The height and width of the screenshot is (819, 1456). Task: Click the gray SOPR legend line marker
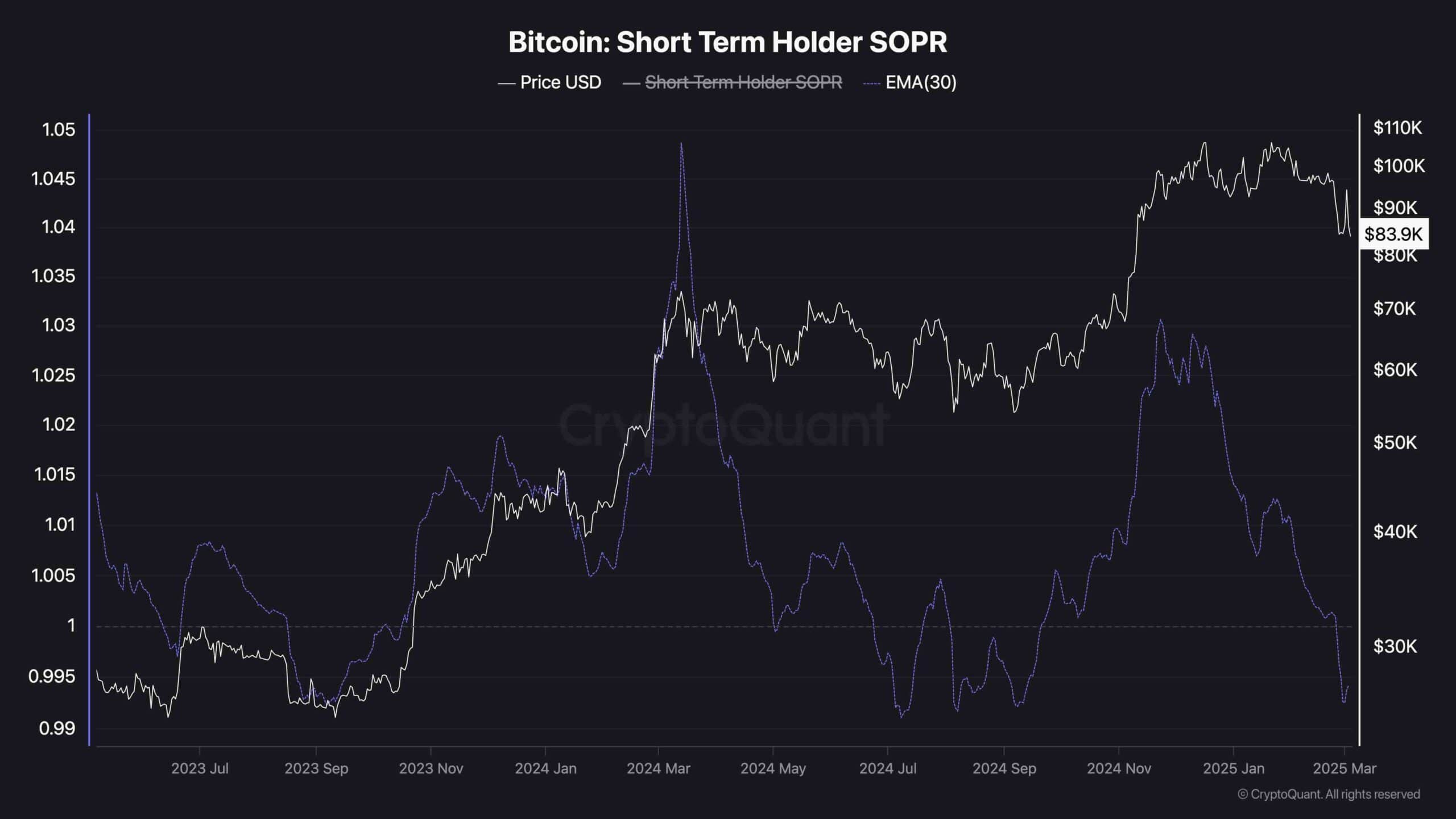coord(631,84)
